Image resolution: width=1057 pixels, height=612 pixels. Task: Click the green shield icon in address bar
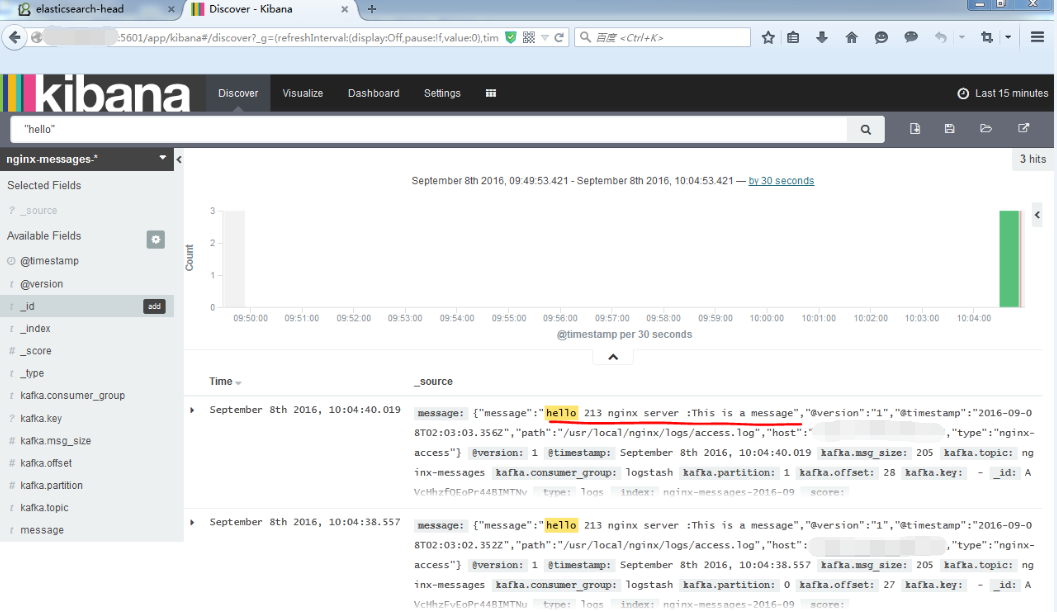511,38
